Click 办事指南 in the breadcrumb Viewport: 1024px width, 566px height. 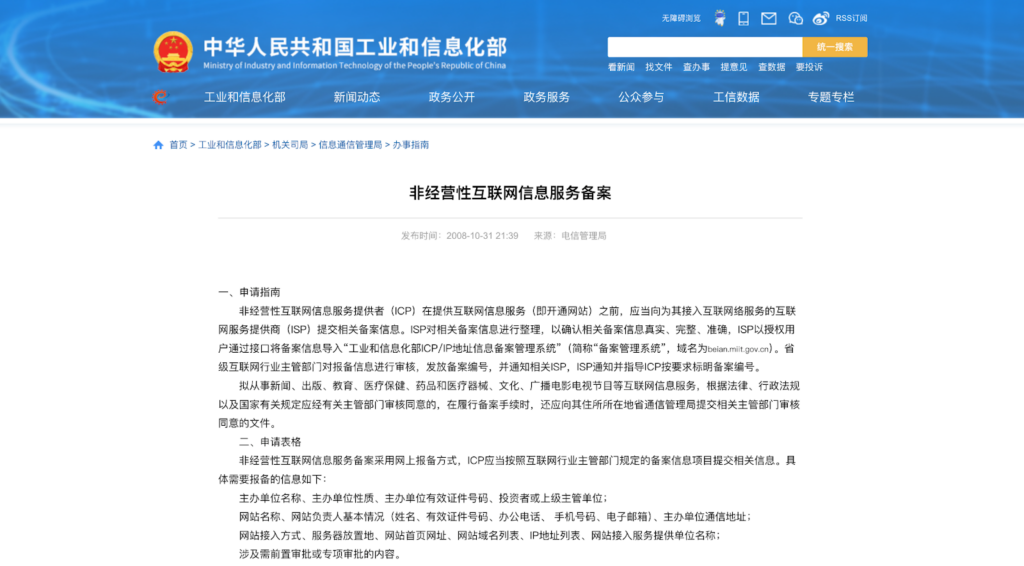[411, 145]
